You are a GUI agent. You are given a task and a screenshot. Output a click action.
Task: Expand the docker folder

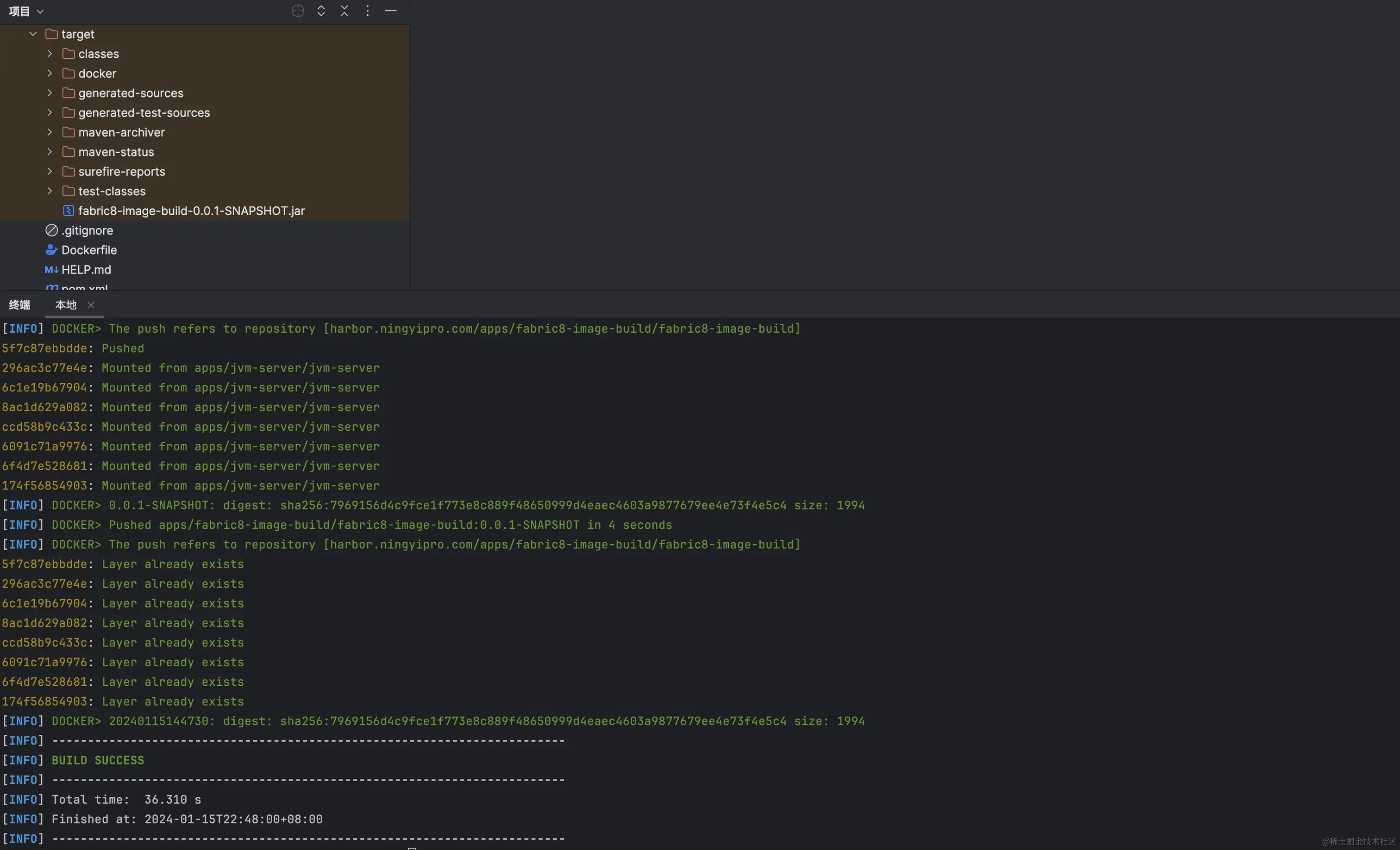pyautogui.click(x=50, y=73)
